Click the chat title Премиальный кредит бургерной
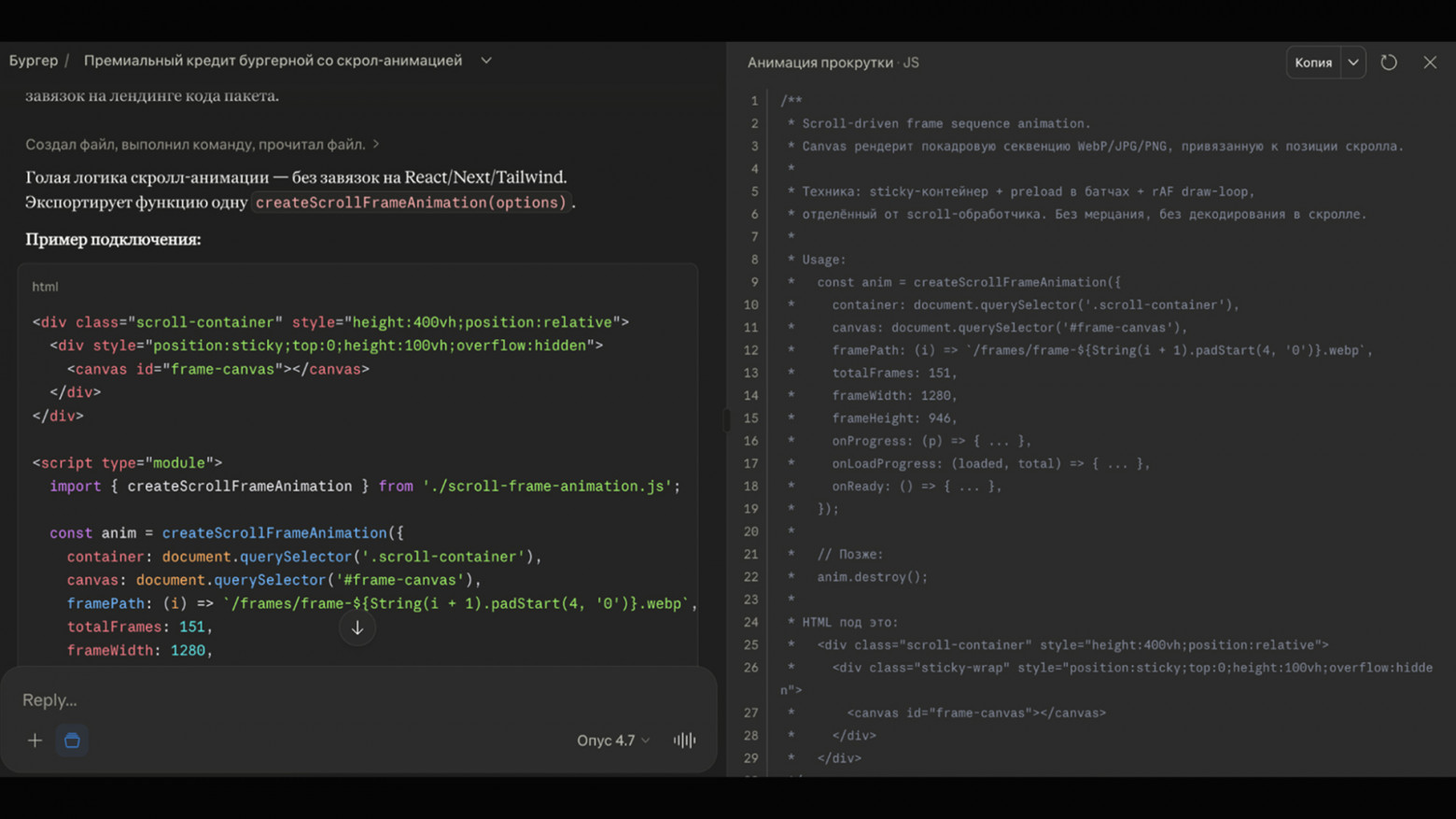 pyautogui.click(x=273, y=61)
